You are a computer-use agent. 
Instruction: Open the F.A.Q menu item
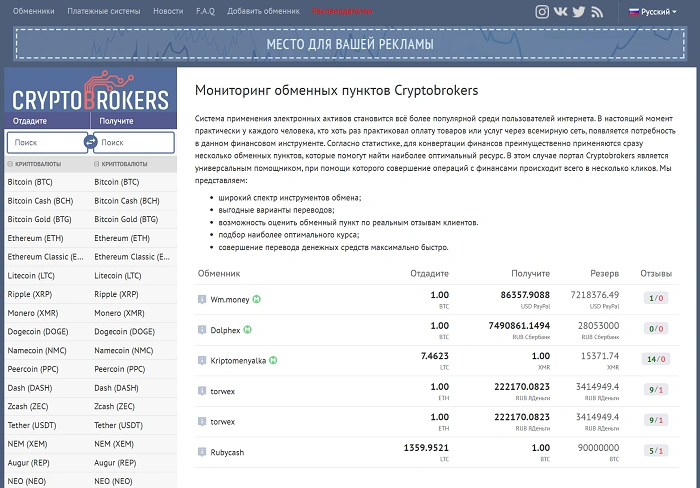click(x=205, y=11)
